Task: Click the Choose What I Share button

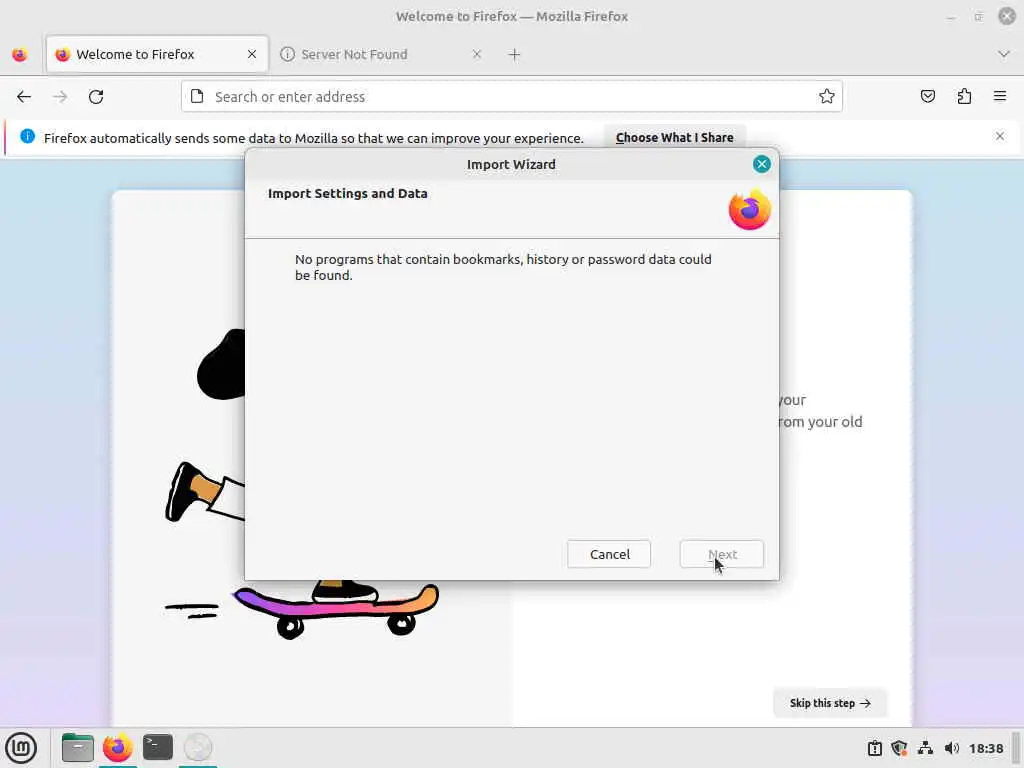Action: (x=675, y=138)
